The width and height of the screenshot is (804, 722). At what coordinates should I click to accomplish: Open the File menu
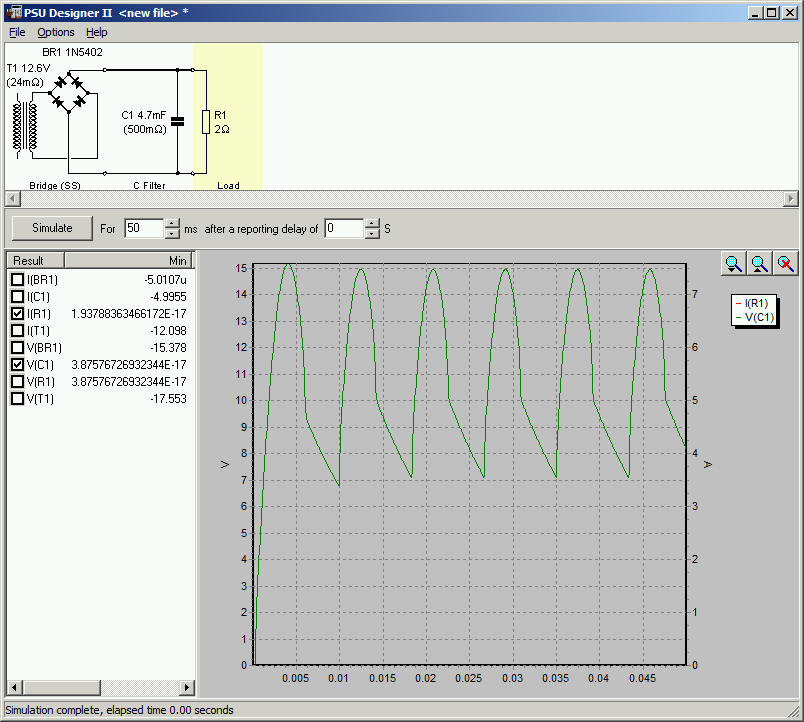pos(17,32)
